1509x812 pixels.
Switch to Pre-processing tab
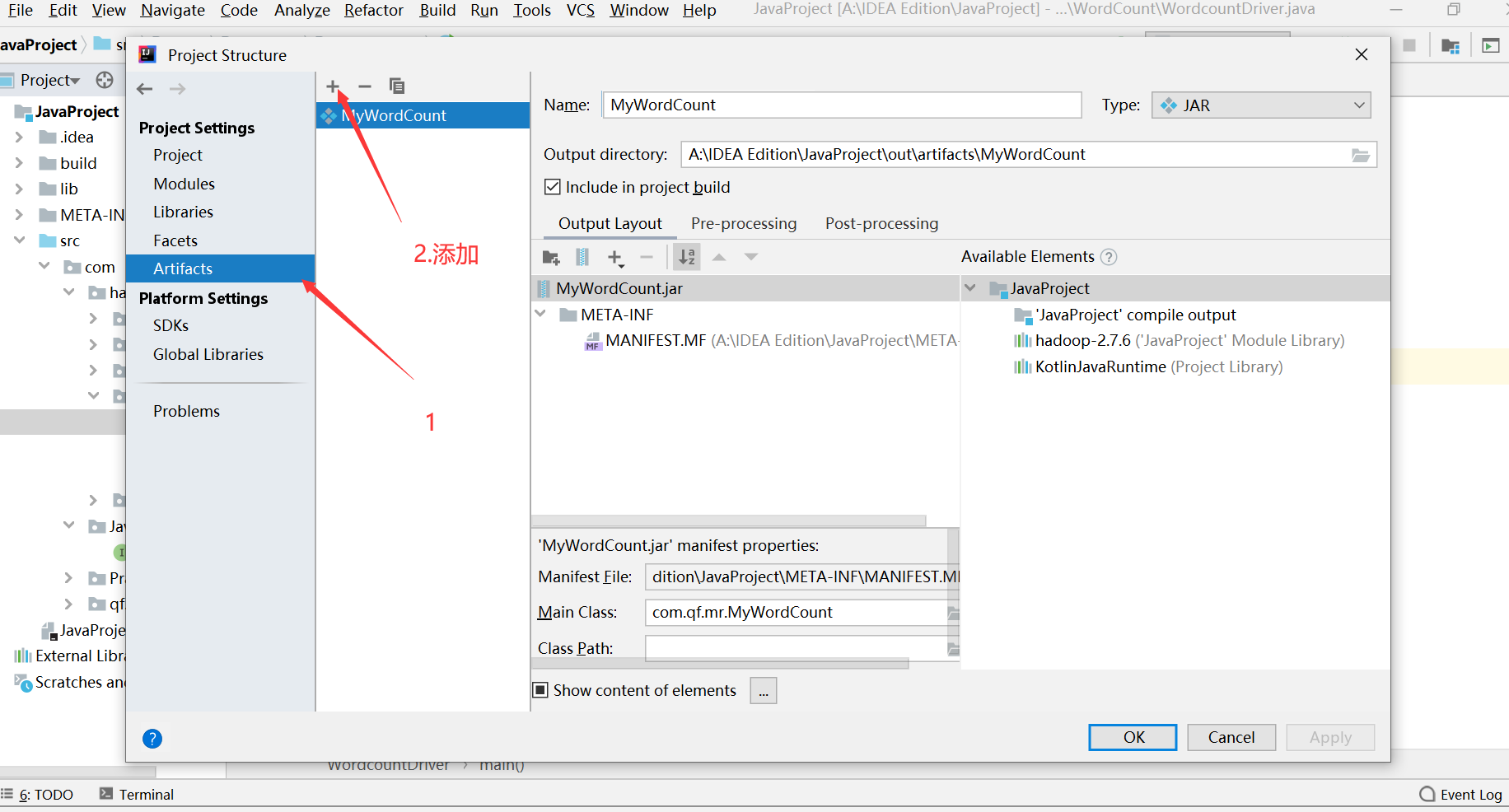click(x=744, y=224)
